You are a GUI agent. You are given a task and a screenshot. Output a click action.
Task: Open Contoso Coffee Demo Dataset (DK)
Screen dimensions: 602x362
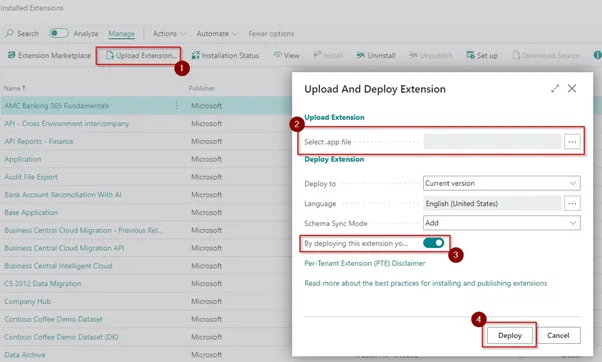(x=61, y=337)
